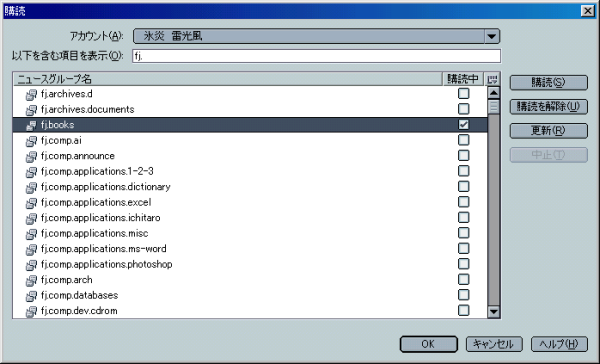Click the newsgroup icon beside fj.comp.arch
Image resolution: width=600 pixels, height=364 pixels.
click(31, 280)
